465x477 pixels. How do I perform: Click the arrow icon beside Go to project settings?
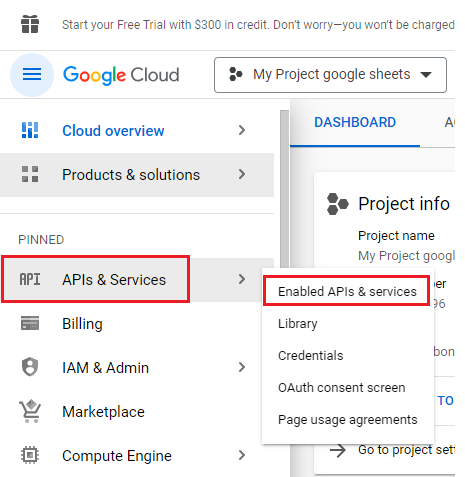click(338, 451)
